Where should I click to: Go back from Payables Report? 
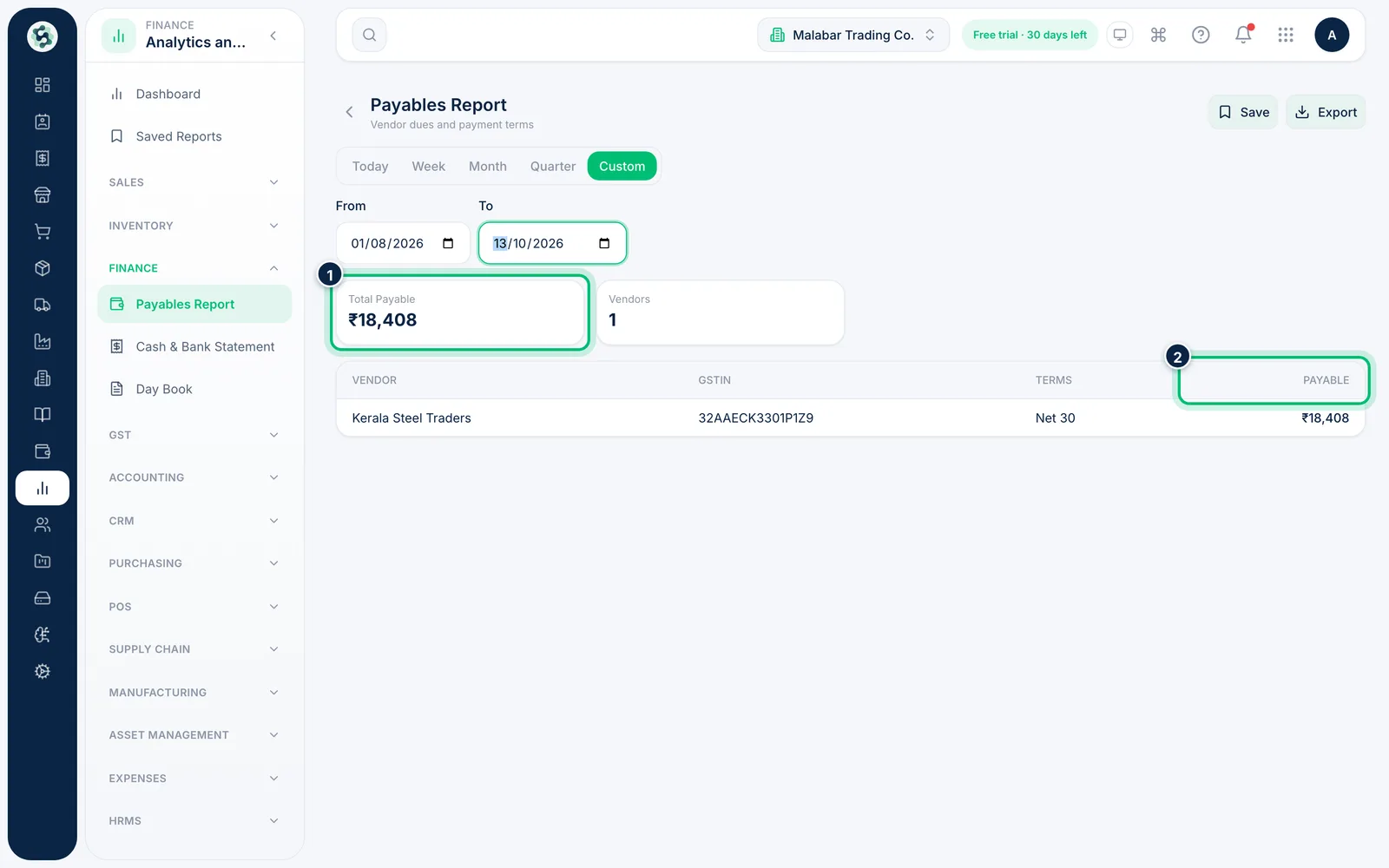click(x=349, y=112)
